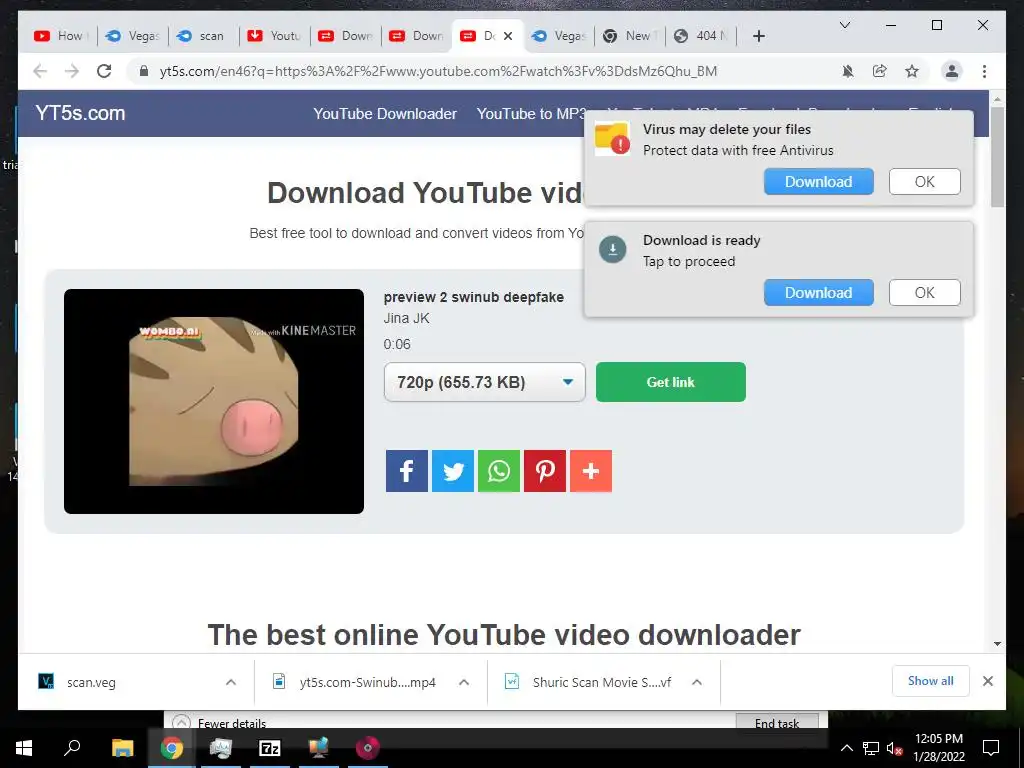This screenshot has height=768, width=1024.
Task: Open the notification center icon
Action: pos(991,748)
